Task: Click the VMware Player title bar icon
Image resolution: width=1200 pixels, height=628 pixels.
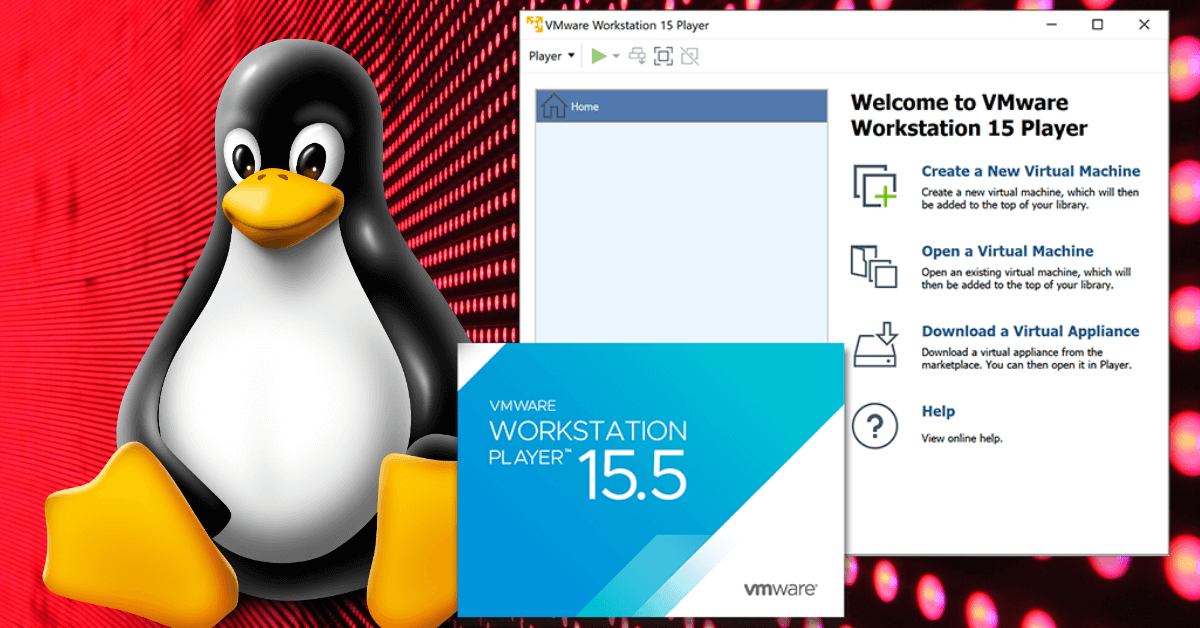Action: pyautogui.click(x=535, y=25)
